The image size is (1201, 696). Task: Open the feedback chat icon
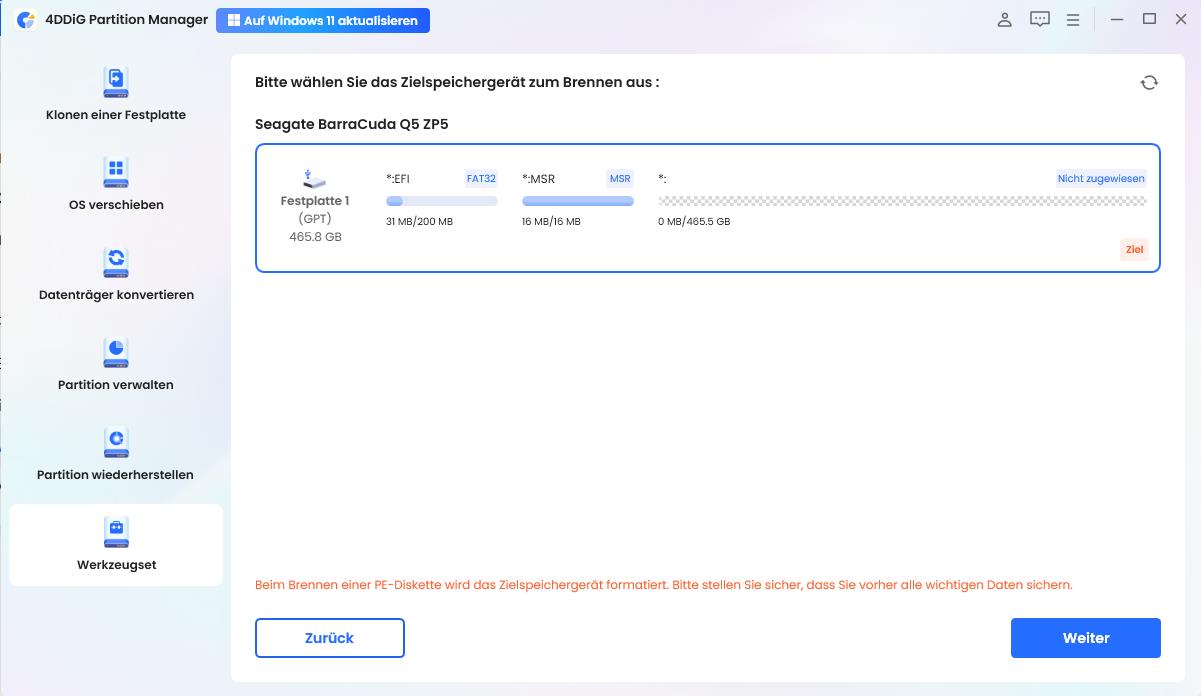coord(1040,18)
